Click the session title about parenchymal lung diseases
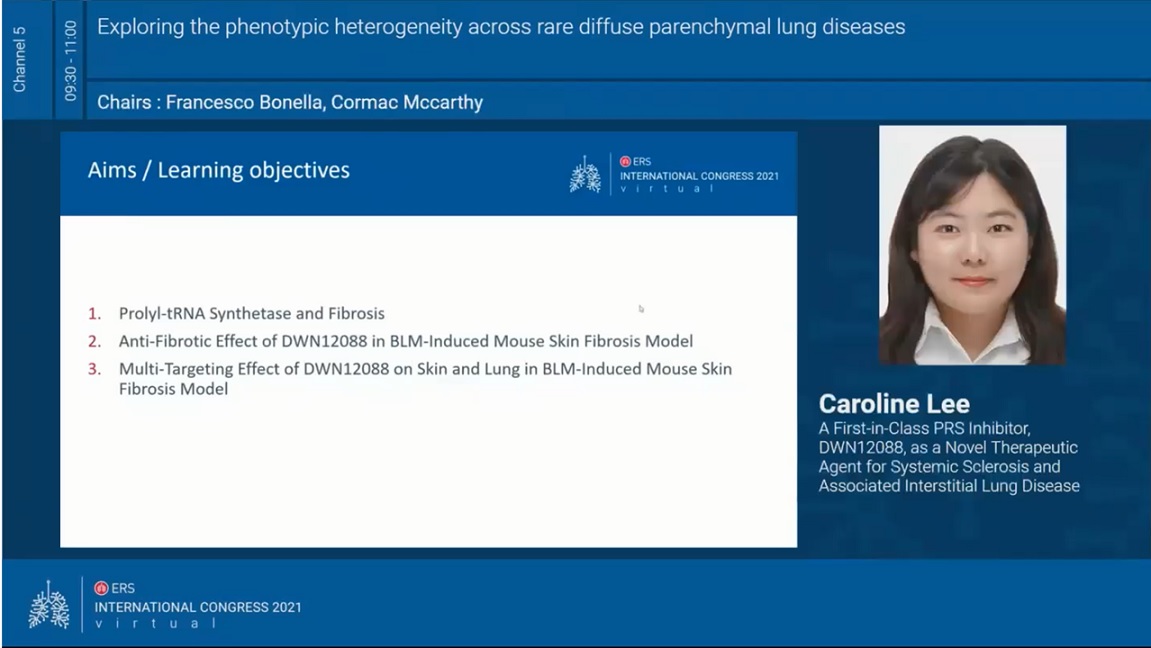This screenshot has height=648, width=1151. tap(501, 27)
